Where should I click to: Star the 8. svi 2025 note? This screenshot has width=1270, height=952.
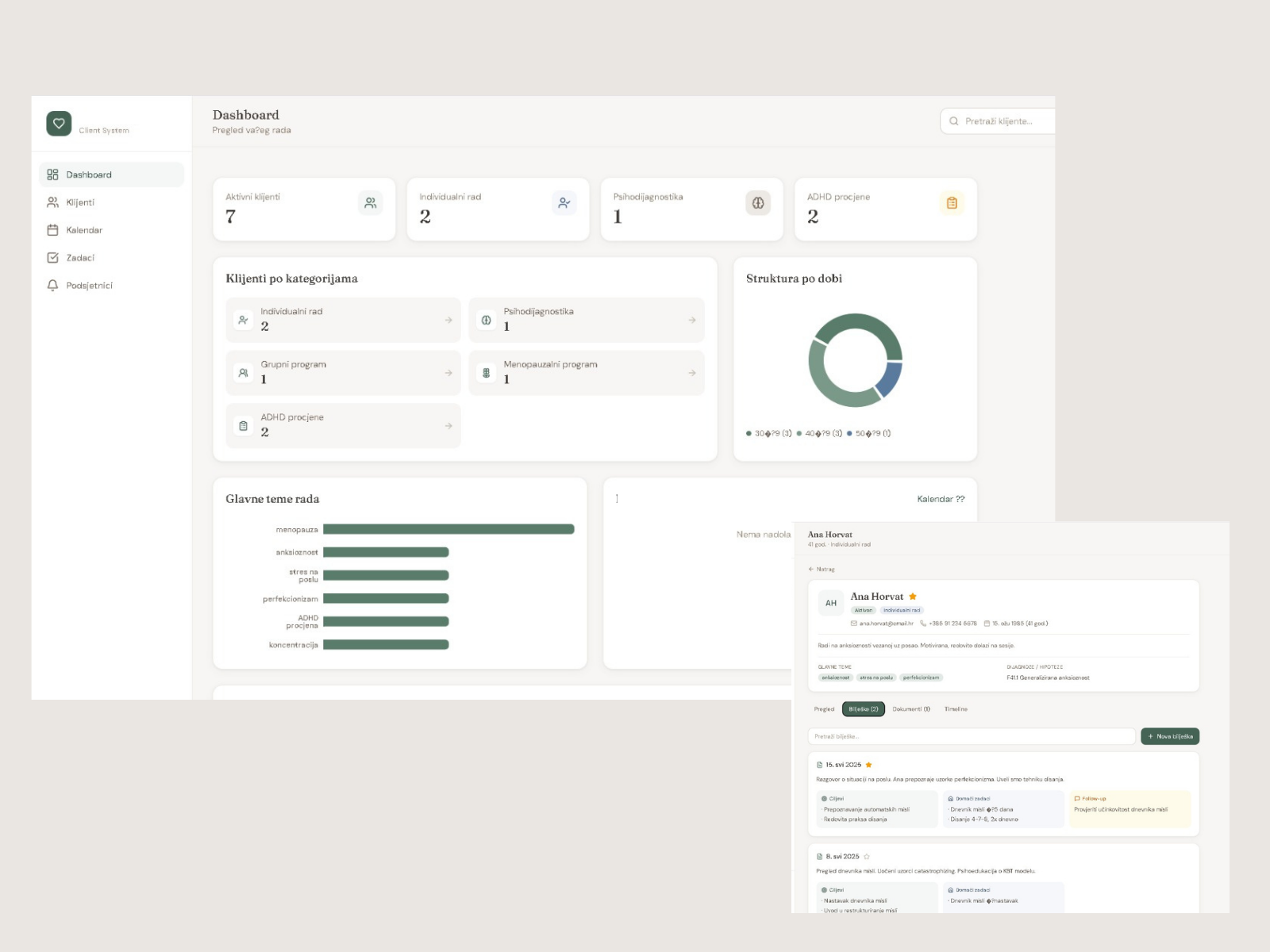867,857
